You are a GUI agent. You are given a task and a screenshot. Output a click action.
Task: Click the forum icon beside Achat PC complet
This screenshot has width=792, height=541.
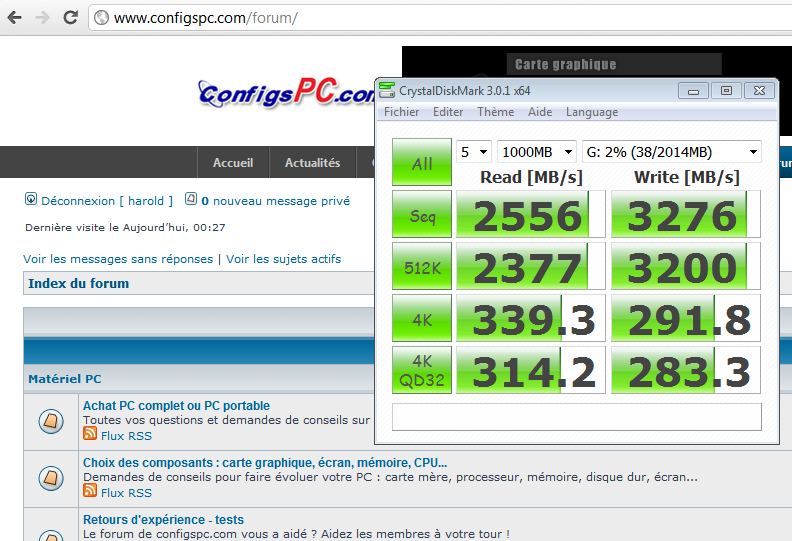[x=52, y=422]
